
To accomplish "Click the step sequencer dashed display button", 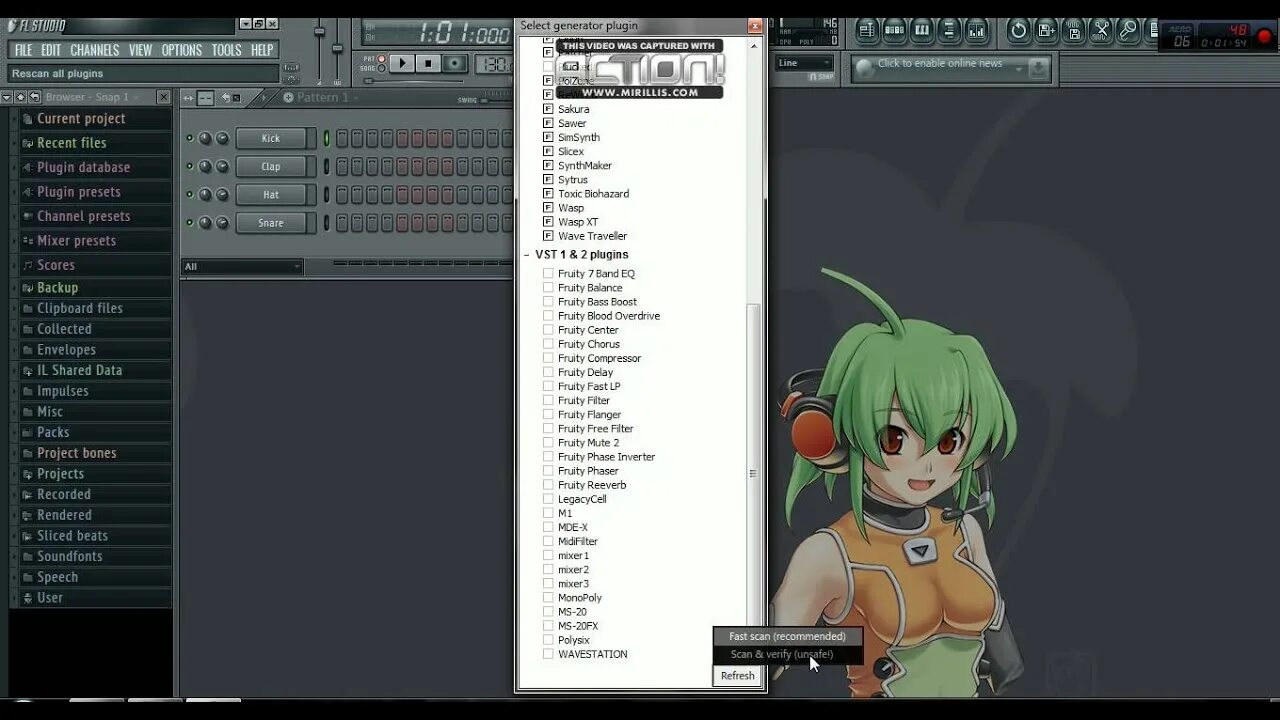I will [x=205, y=97].
